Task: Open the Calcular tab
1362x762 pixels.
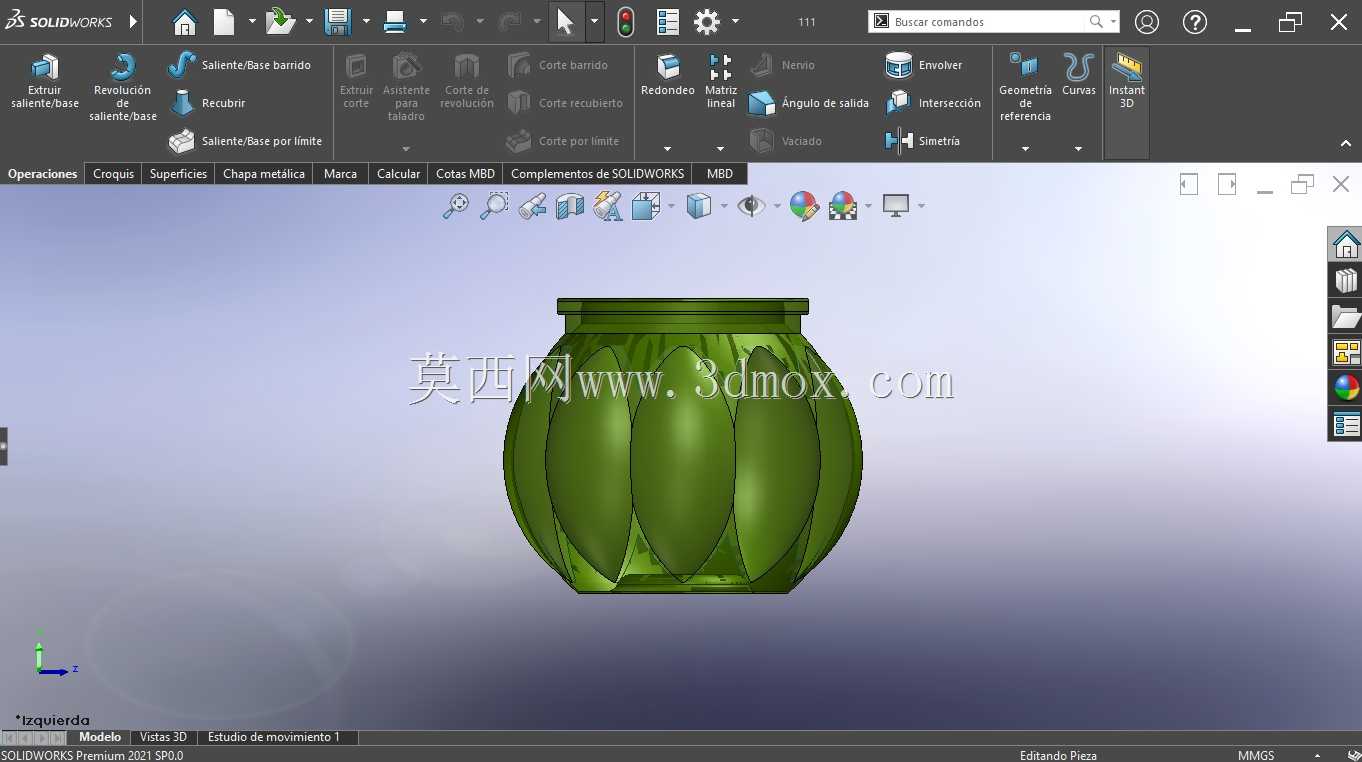Action: [x=398, y=174]
